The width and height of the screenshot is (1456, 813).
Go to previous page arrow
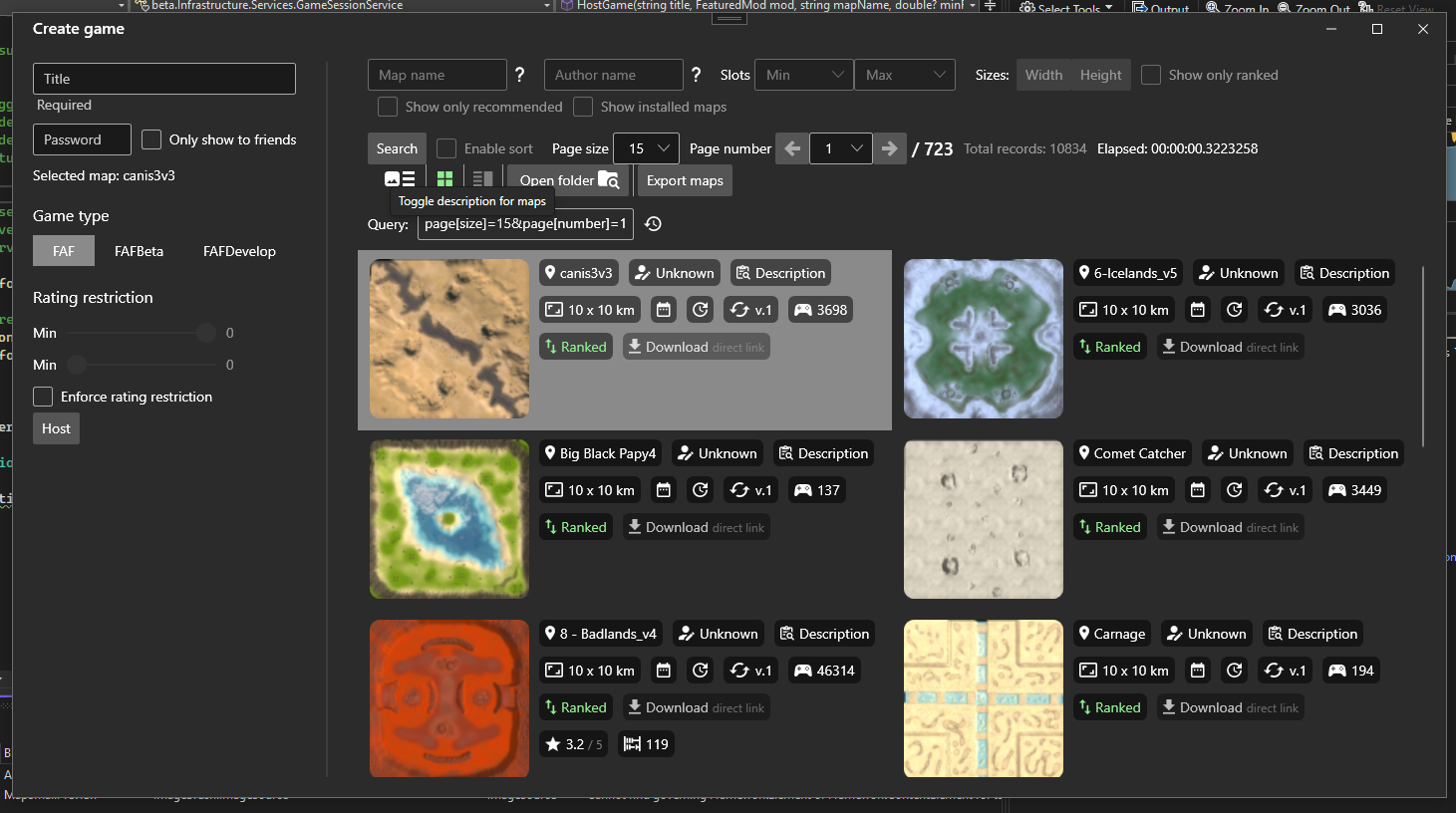792,148
